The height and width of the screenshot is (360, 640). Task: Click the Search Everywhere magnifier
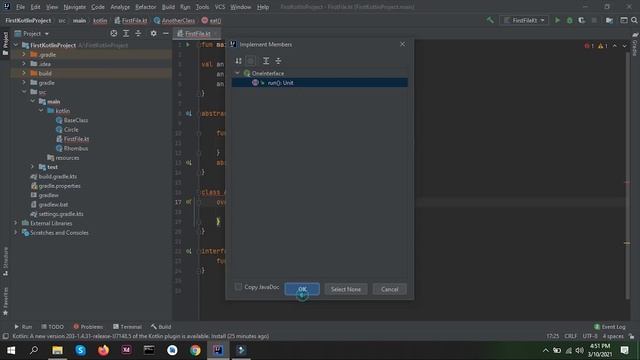634,20
